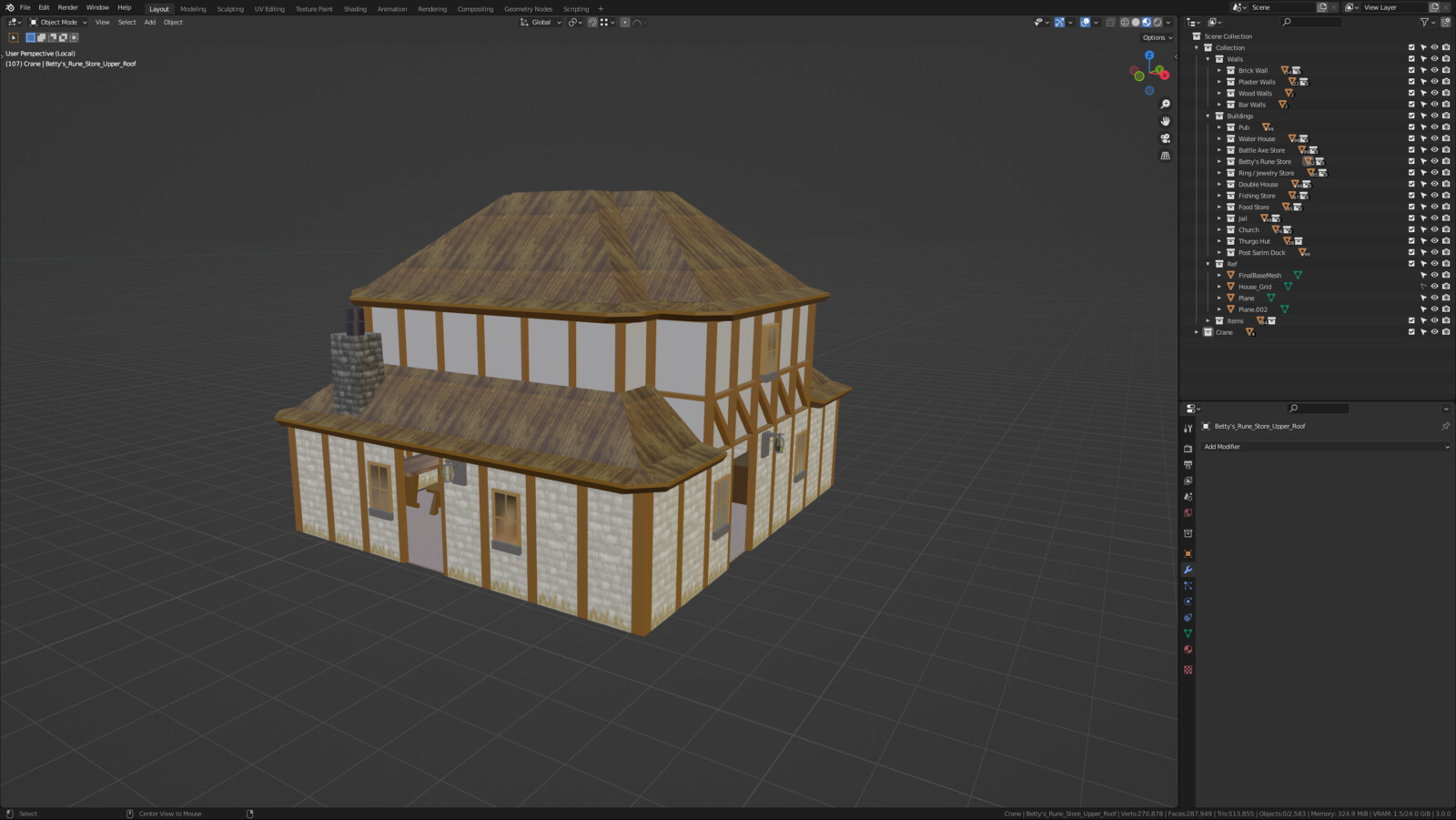This screenshot has width=1456, height=820.
Task: Uncheck the Walls collection exclude checkbox
Action: [1411, 59]
